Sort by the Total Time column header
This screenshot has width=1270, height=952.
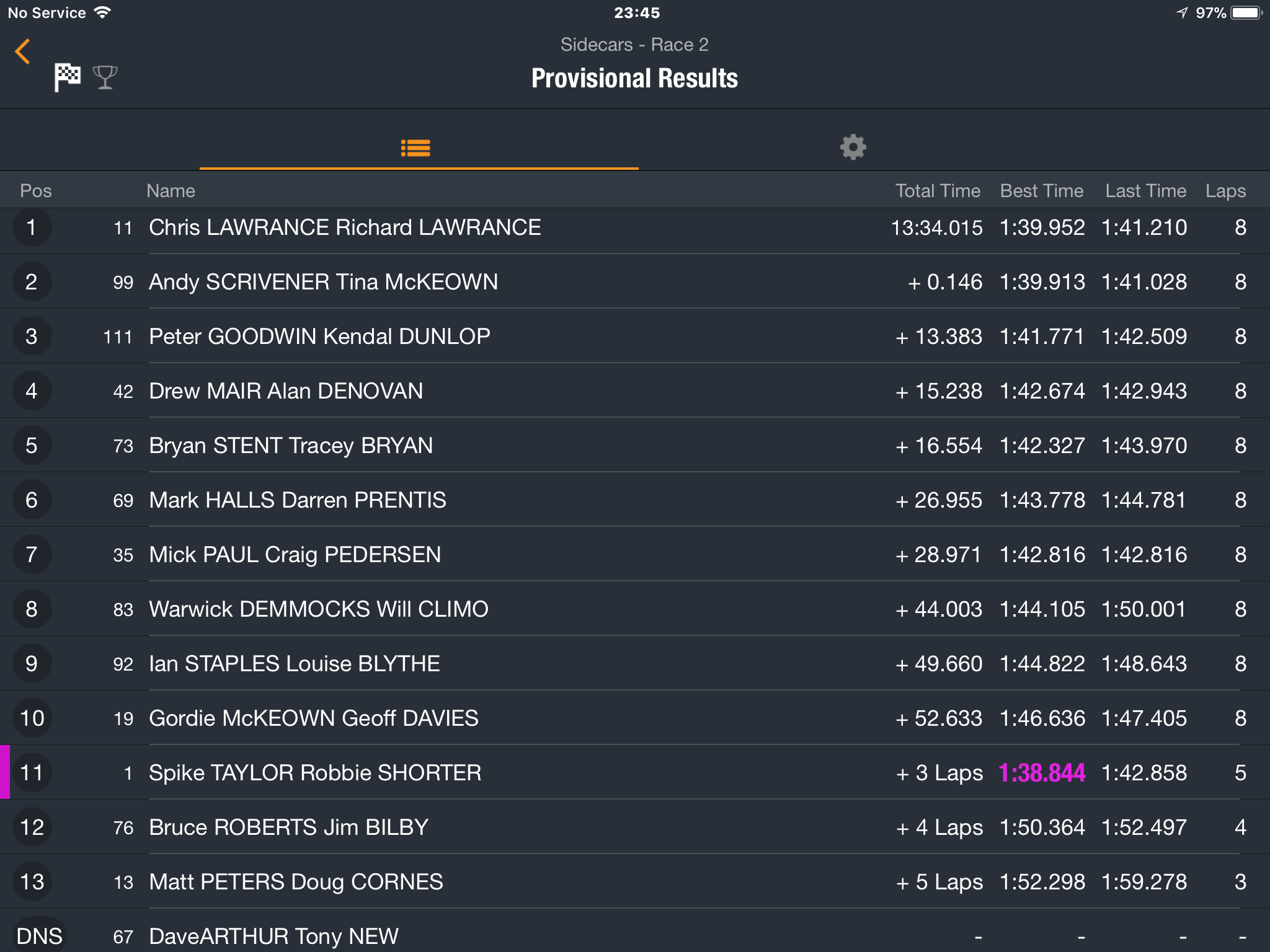938,191
